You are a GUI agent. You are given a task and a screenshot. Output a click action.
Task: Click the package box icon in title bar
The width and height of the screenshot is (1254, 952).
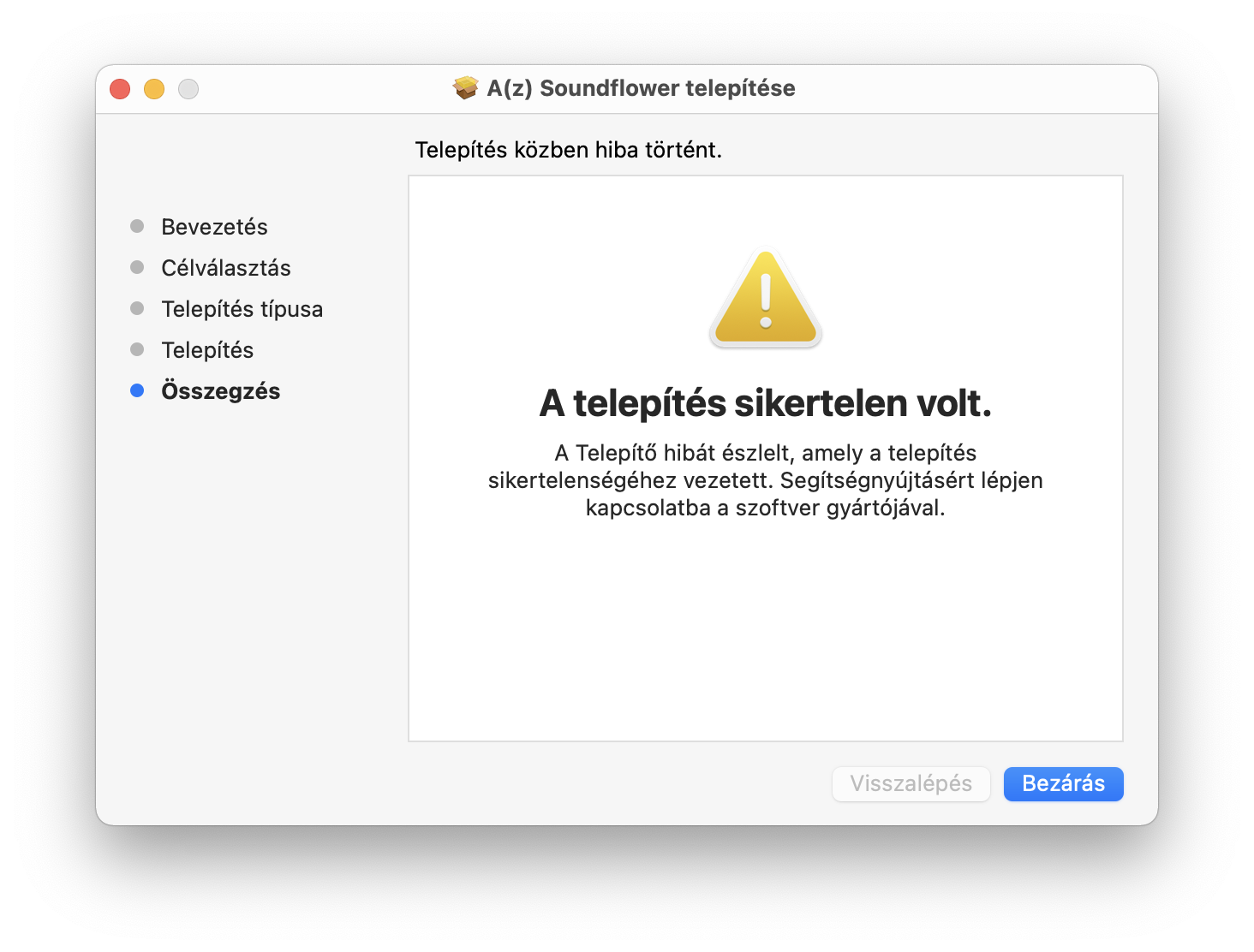click(x=465, y=88)
